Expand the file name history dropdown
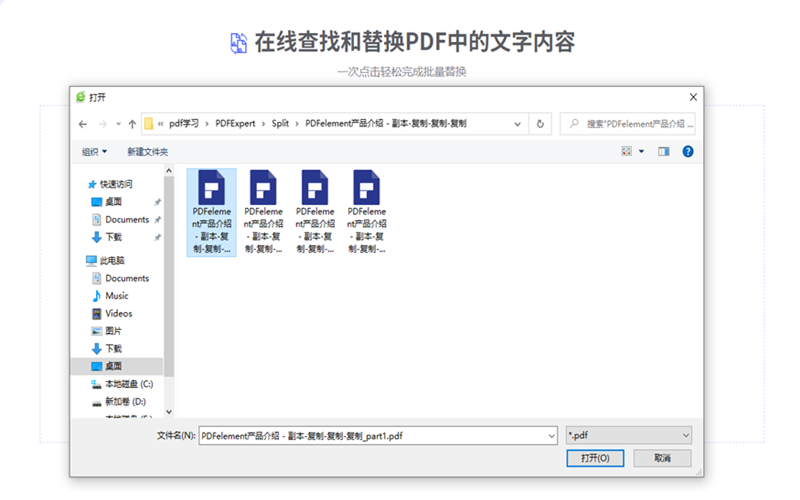800x500 pixels. click(x=550, y=436)
